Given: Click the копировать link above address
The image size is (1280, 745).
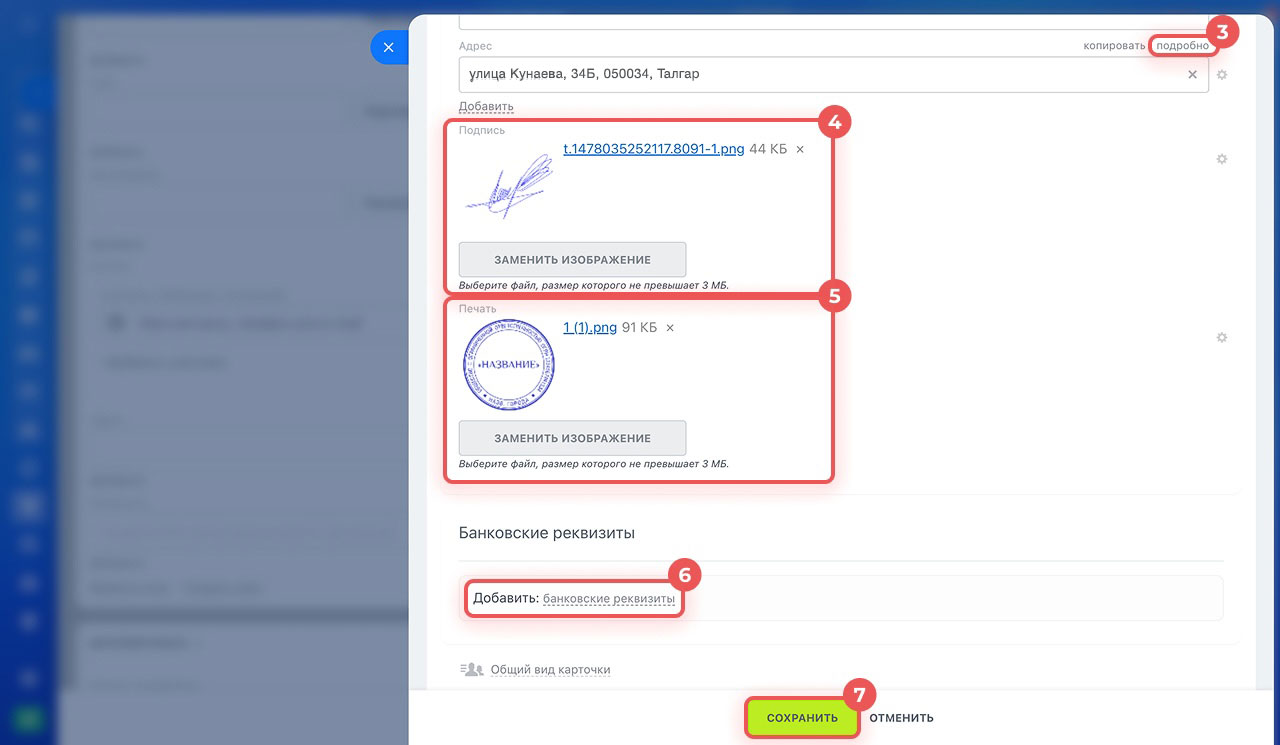Looking at the screenshot, I should tap(1113, 46).
